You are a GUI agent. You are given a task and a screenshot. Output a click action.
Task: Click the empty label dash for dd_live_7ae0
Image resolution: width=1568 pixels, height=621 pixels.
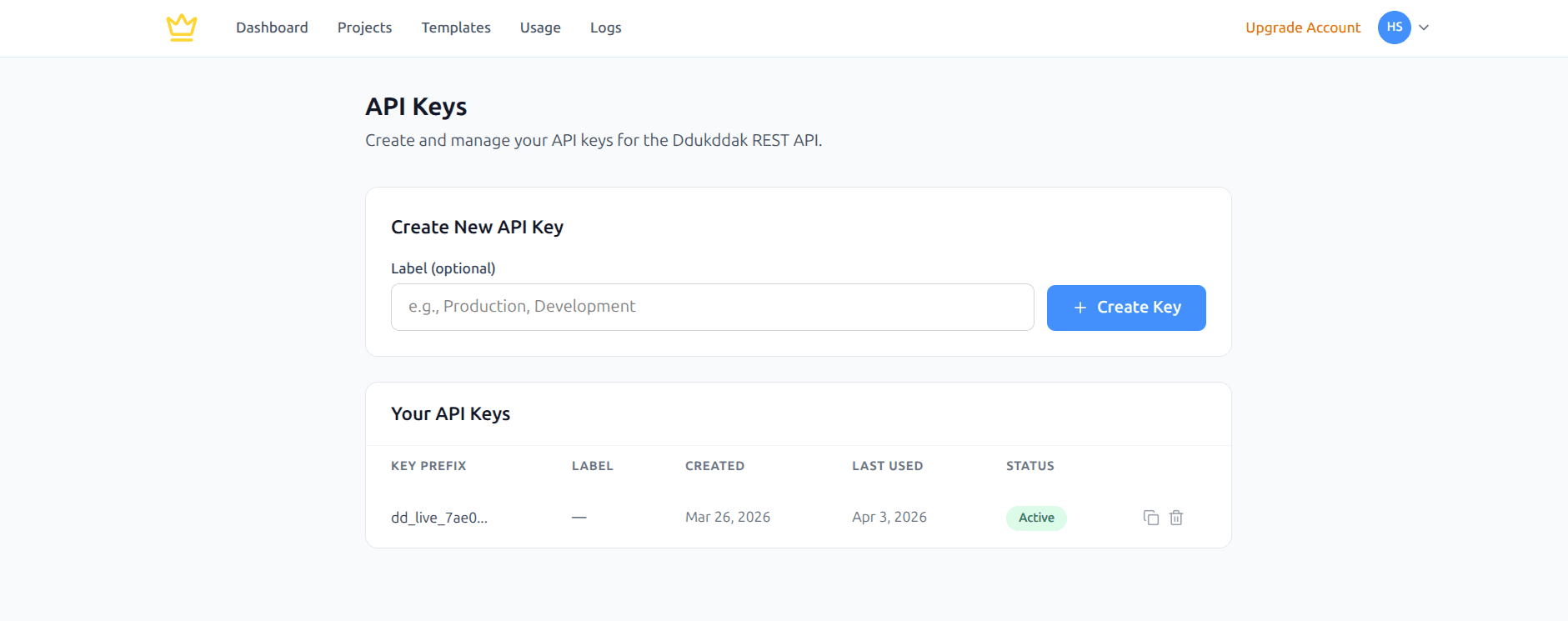pyautogui.click(x=579, y=518)
